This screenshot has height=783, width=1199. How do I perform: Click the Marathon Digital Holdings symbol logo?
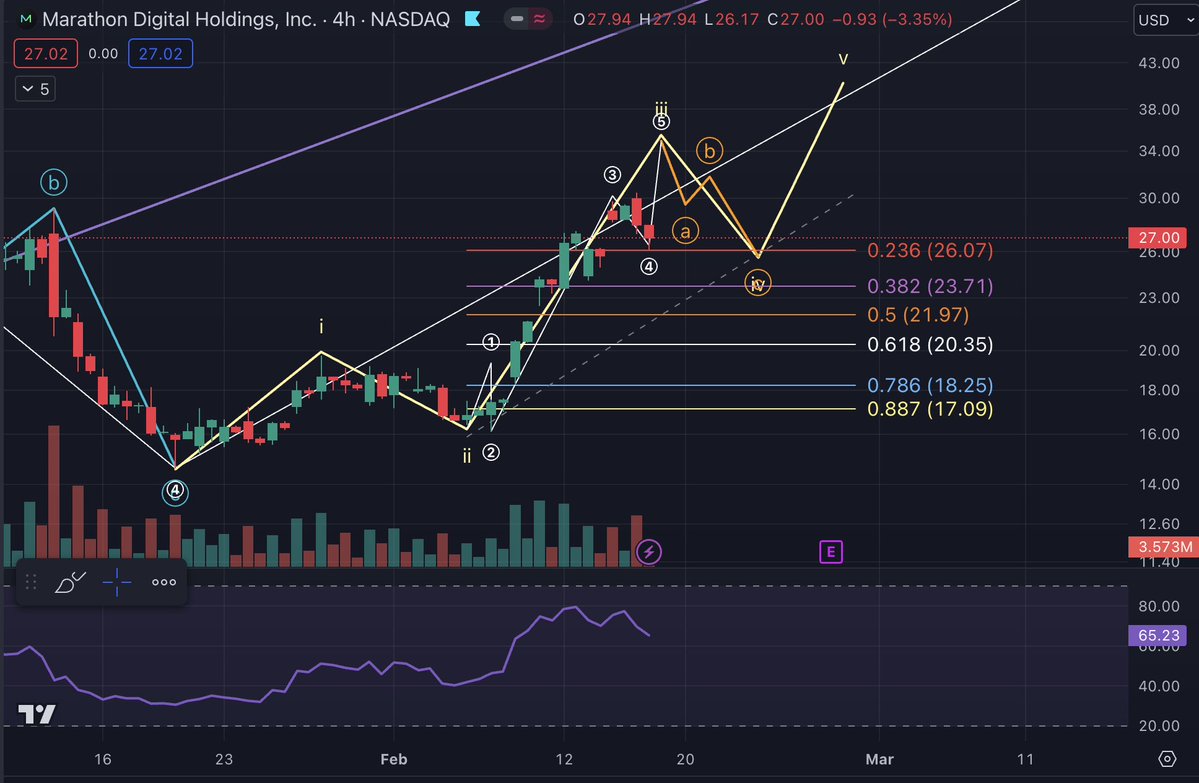[x=26, y=19]
